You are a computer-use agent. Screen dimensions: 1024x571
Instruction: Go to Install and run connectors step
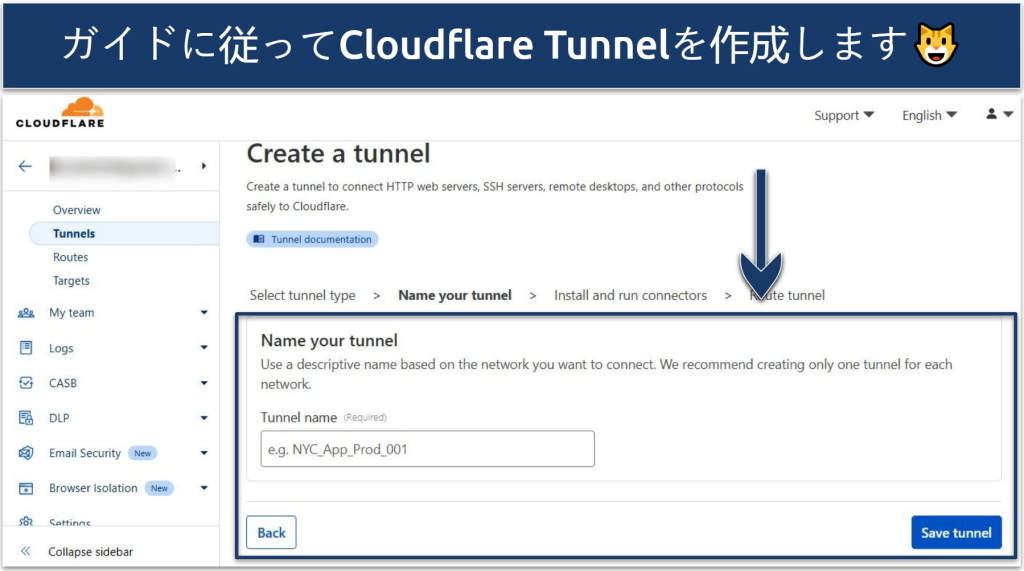coord(630,295)
